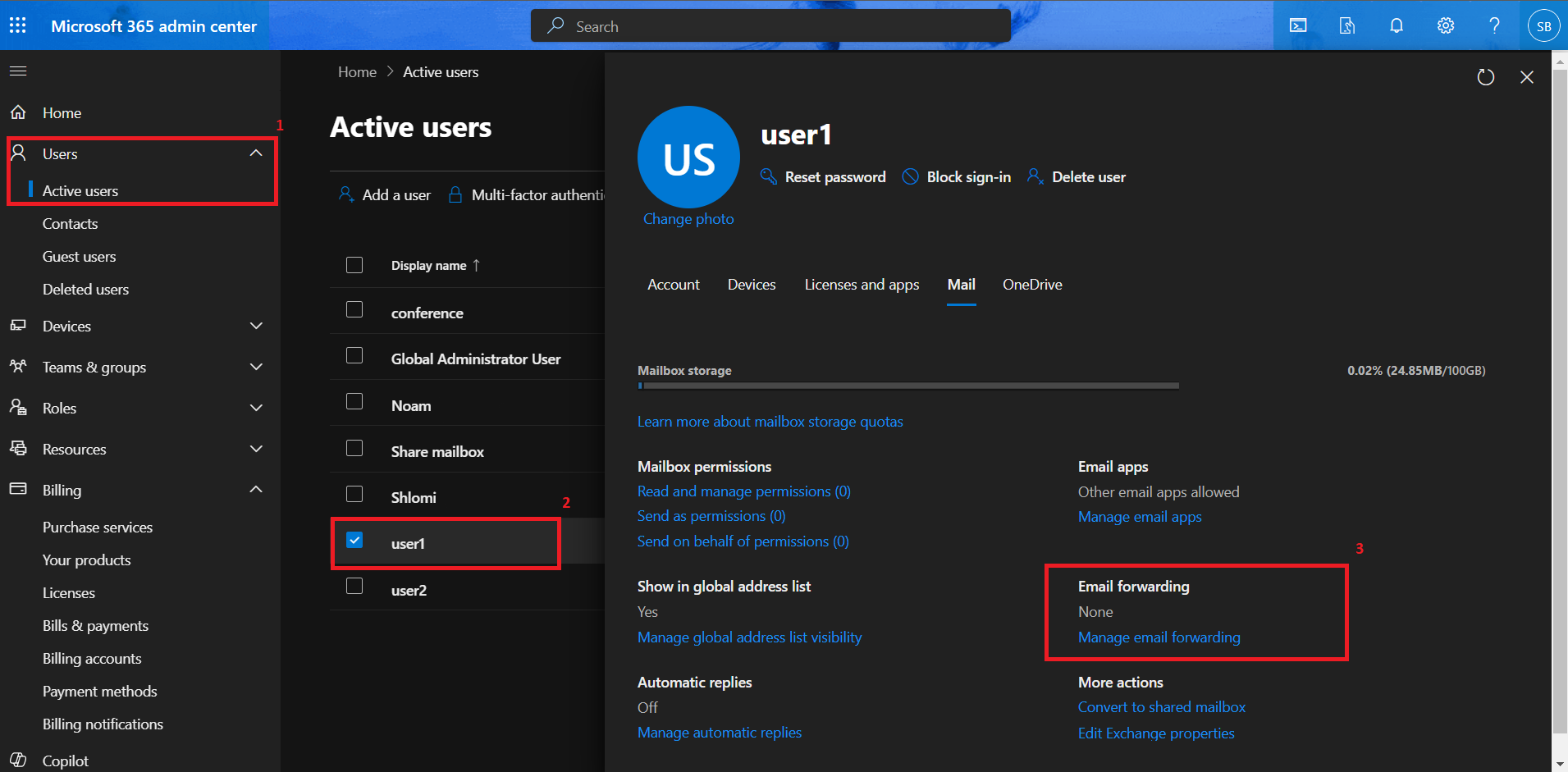Collapse the Billing section chevron
This screenshot has width=1568, height=772.
[x=256, y=489]
